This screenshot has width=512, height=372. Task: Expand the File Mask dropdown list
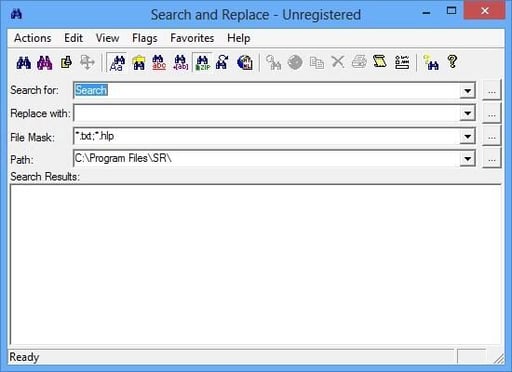coord(467,136)
